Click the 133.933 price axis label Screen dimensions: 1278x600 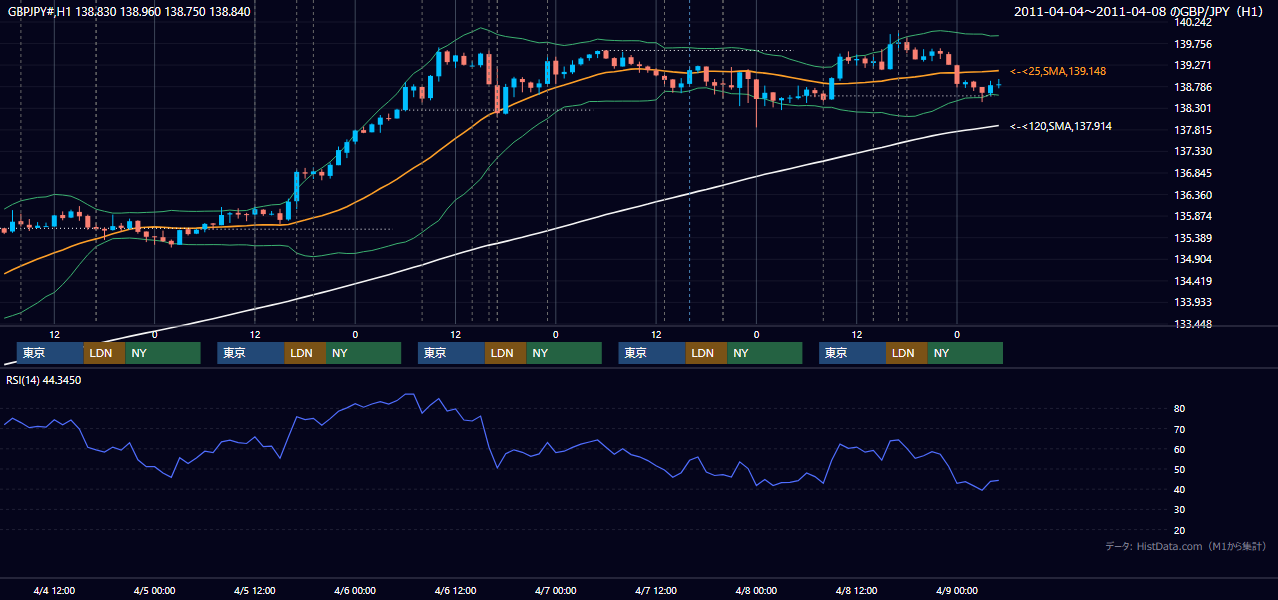click(1194, 302)
